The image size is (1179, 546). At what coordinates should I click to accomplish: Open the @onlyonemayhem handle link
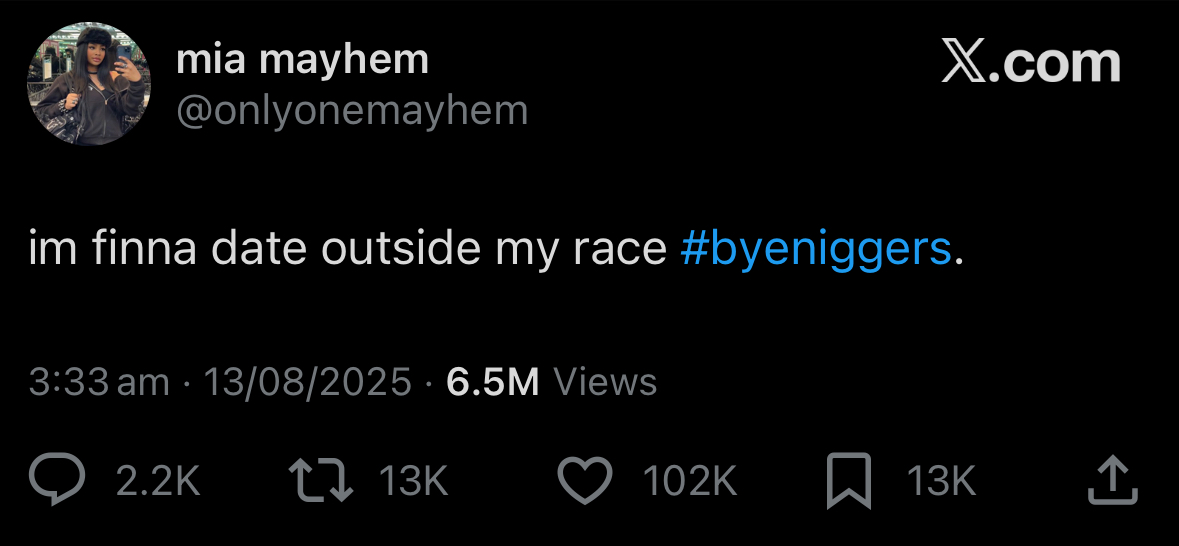352,111
